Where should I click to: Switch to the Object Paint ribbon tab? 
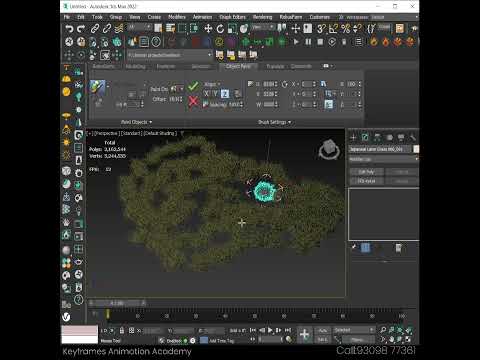pos(238,66)
